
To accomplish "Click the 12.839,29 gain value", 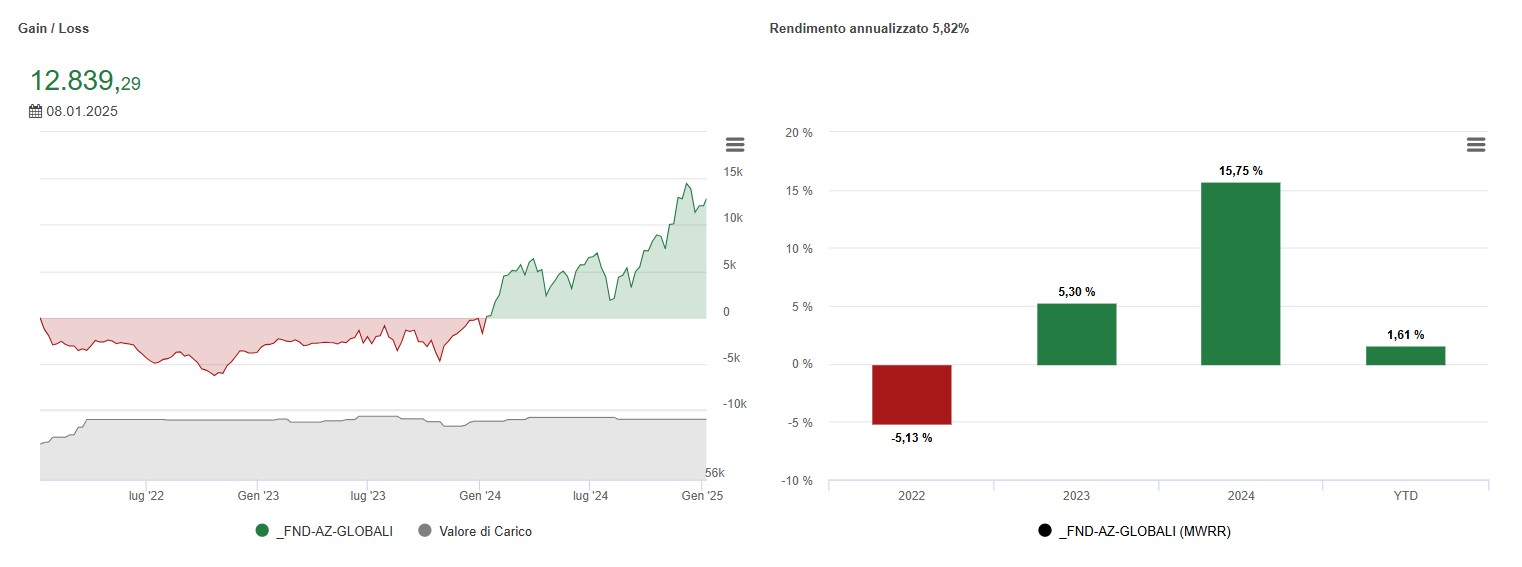I will (85, 82).
